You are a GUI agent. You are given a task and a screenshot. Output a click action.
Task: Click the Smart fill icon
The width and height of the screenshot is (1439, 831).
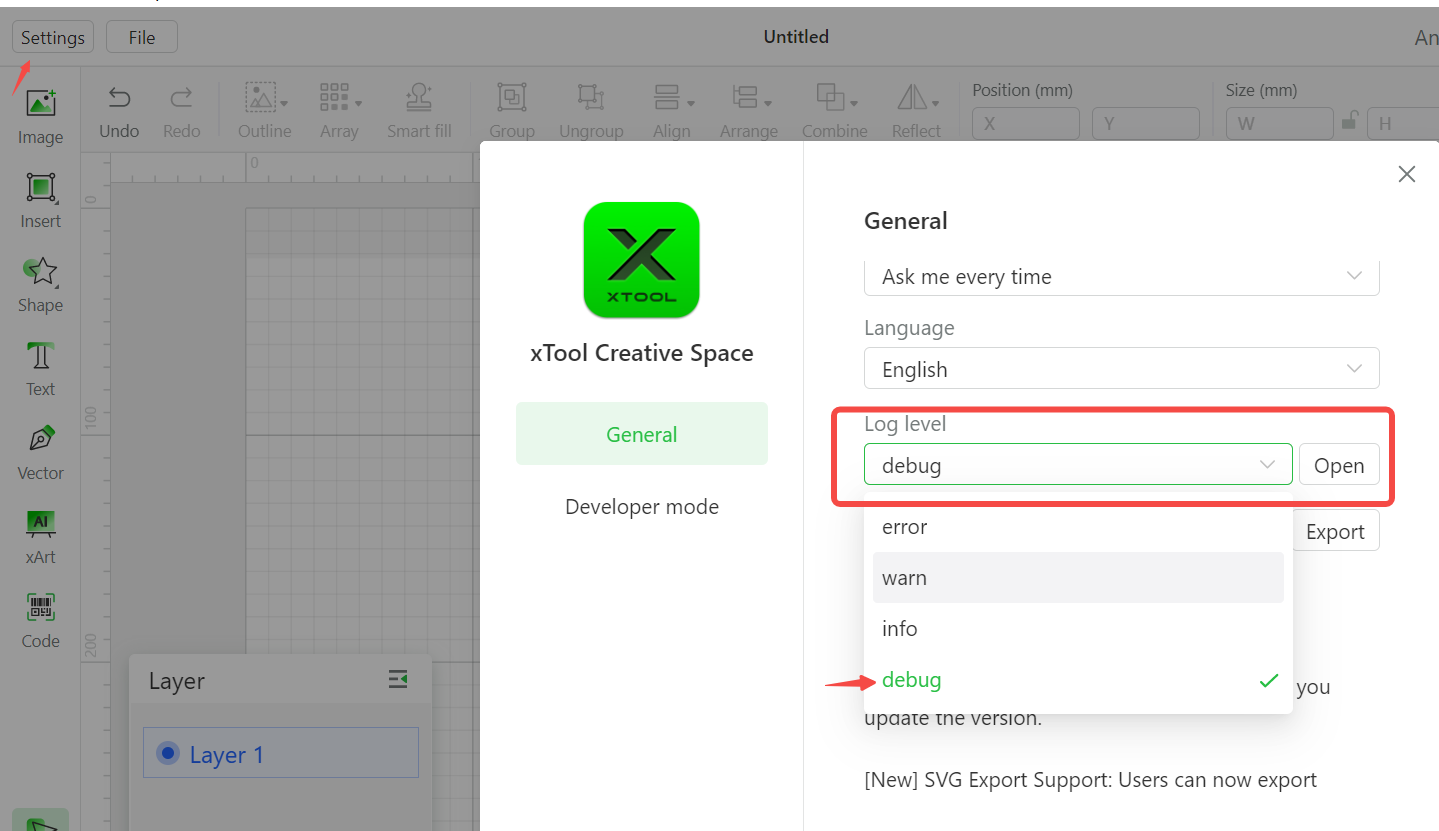(x=418, y=97)
